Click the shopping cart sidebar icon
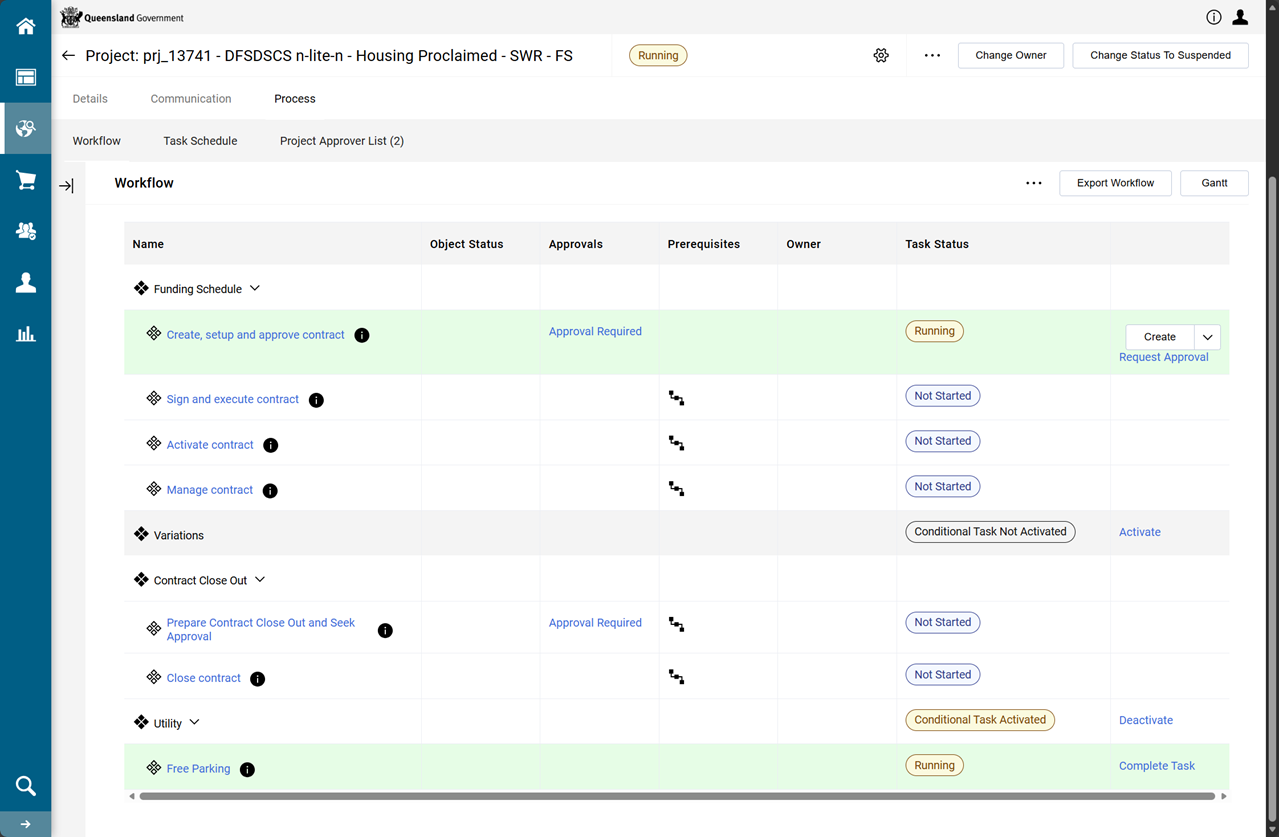This screenshot has width=1279, height=837. click(x=26, y=180)
